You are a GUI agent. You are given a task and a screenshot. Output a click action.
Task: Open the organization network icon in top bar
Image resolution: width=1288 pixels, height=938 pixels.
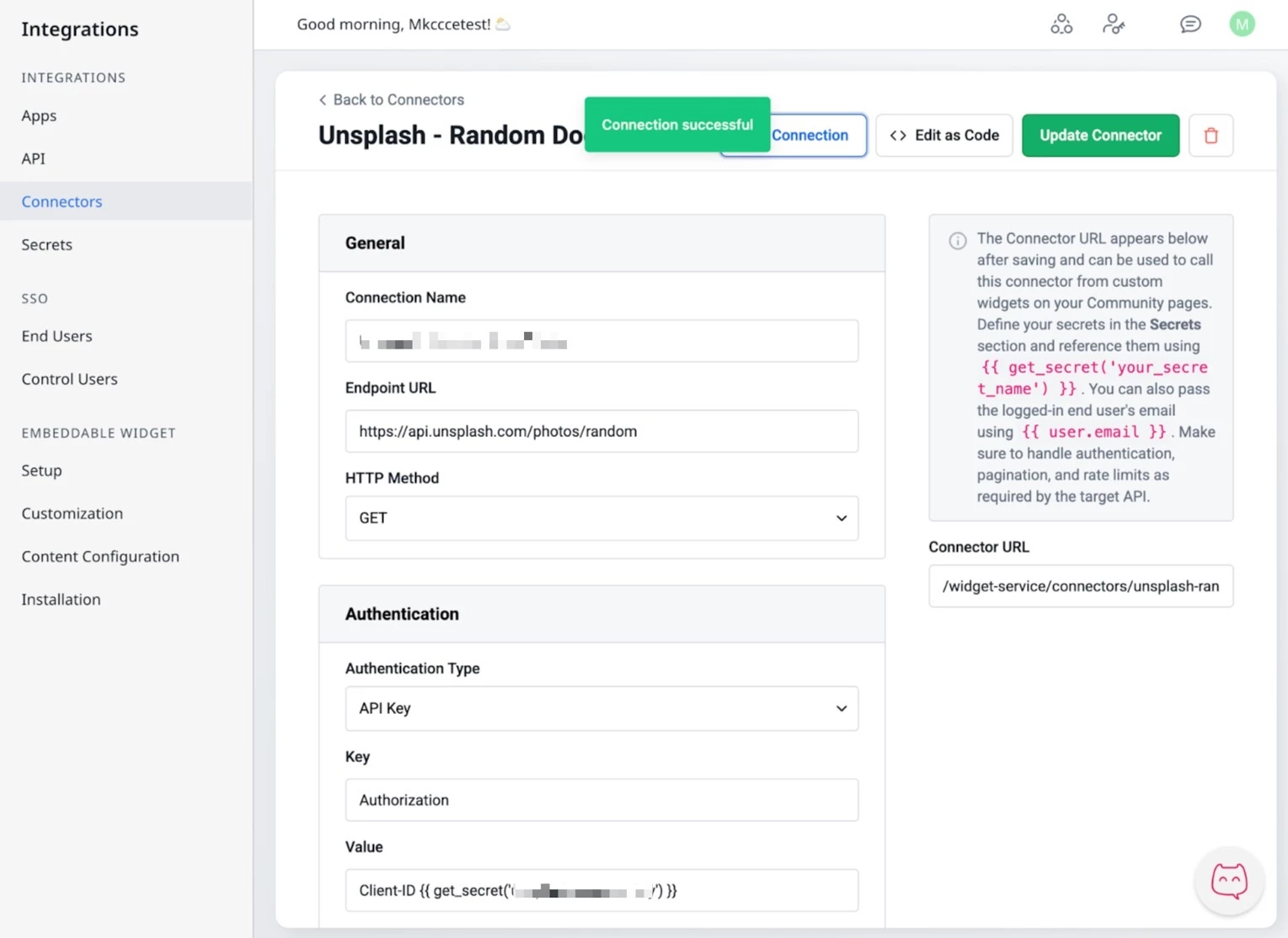pos(1061,24)
